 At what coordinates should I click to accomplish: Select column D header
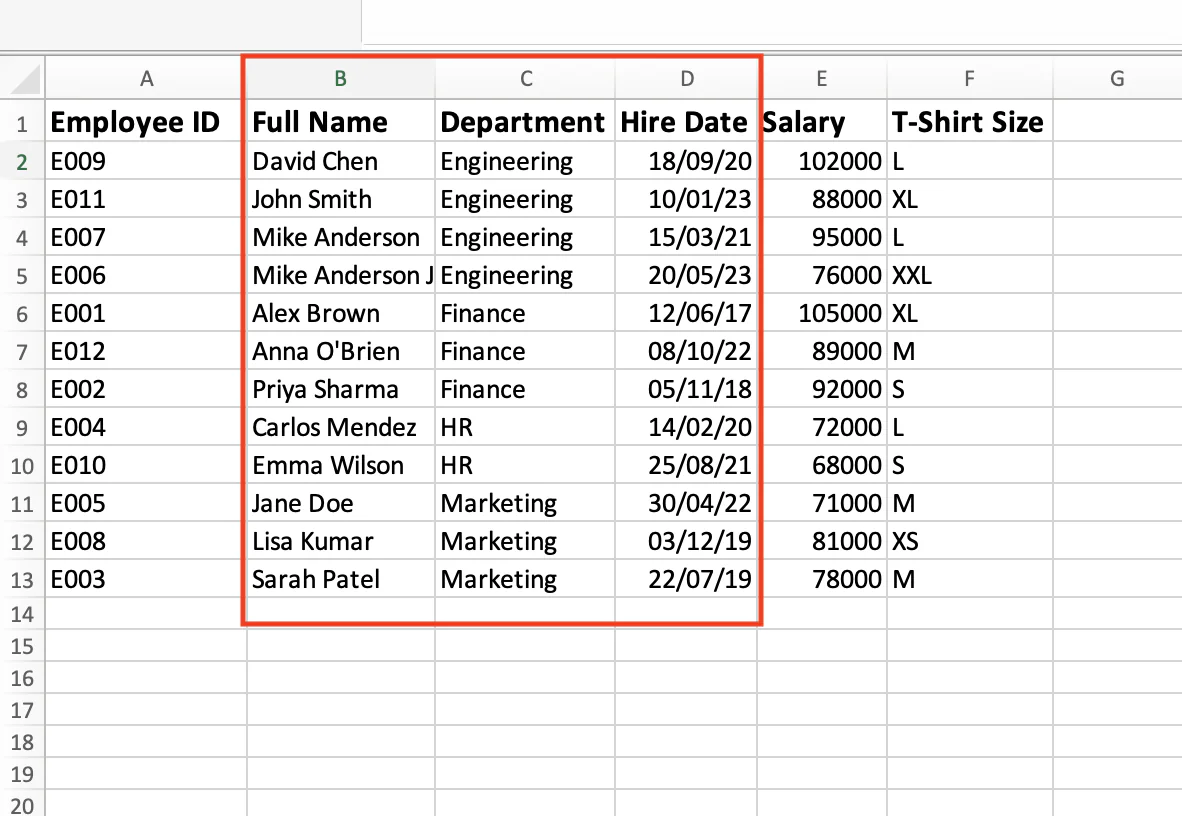click(x=687, y=78)
